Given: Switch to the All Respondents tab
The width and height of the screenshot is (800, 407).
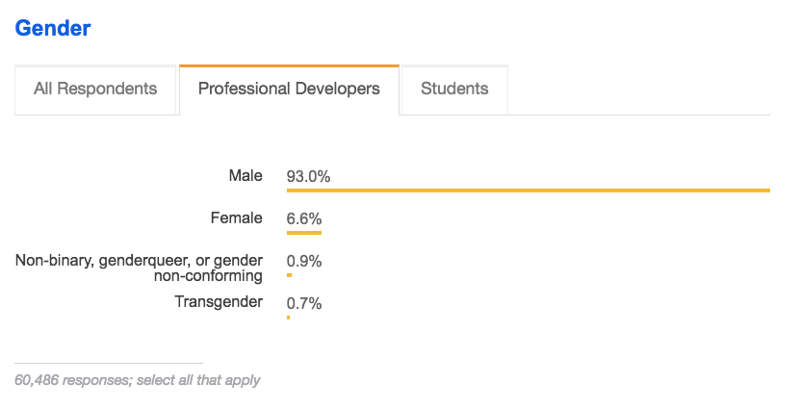Looking at the screenshot, I should coord(95,89).
